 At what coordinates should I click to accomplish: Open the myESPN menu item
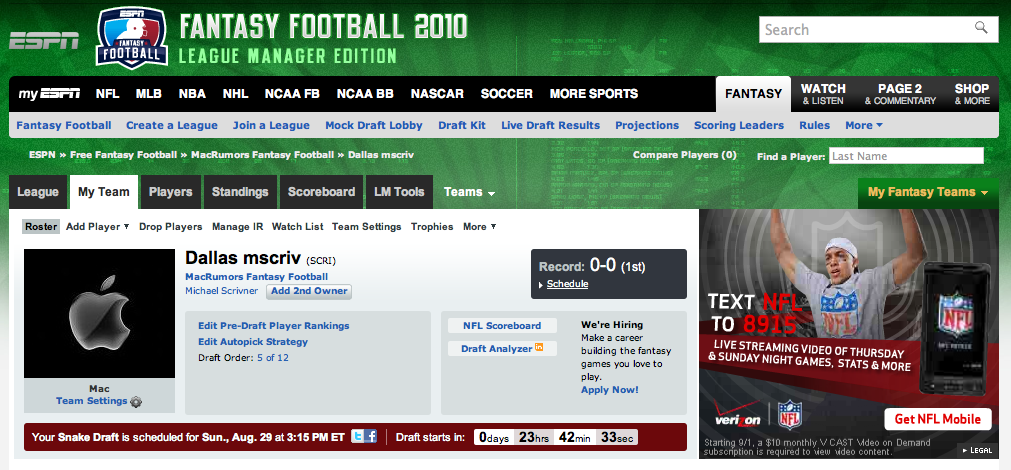click(x=49, y=94)
